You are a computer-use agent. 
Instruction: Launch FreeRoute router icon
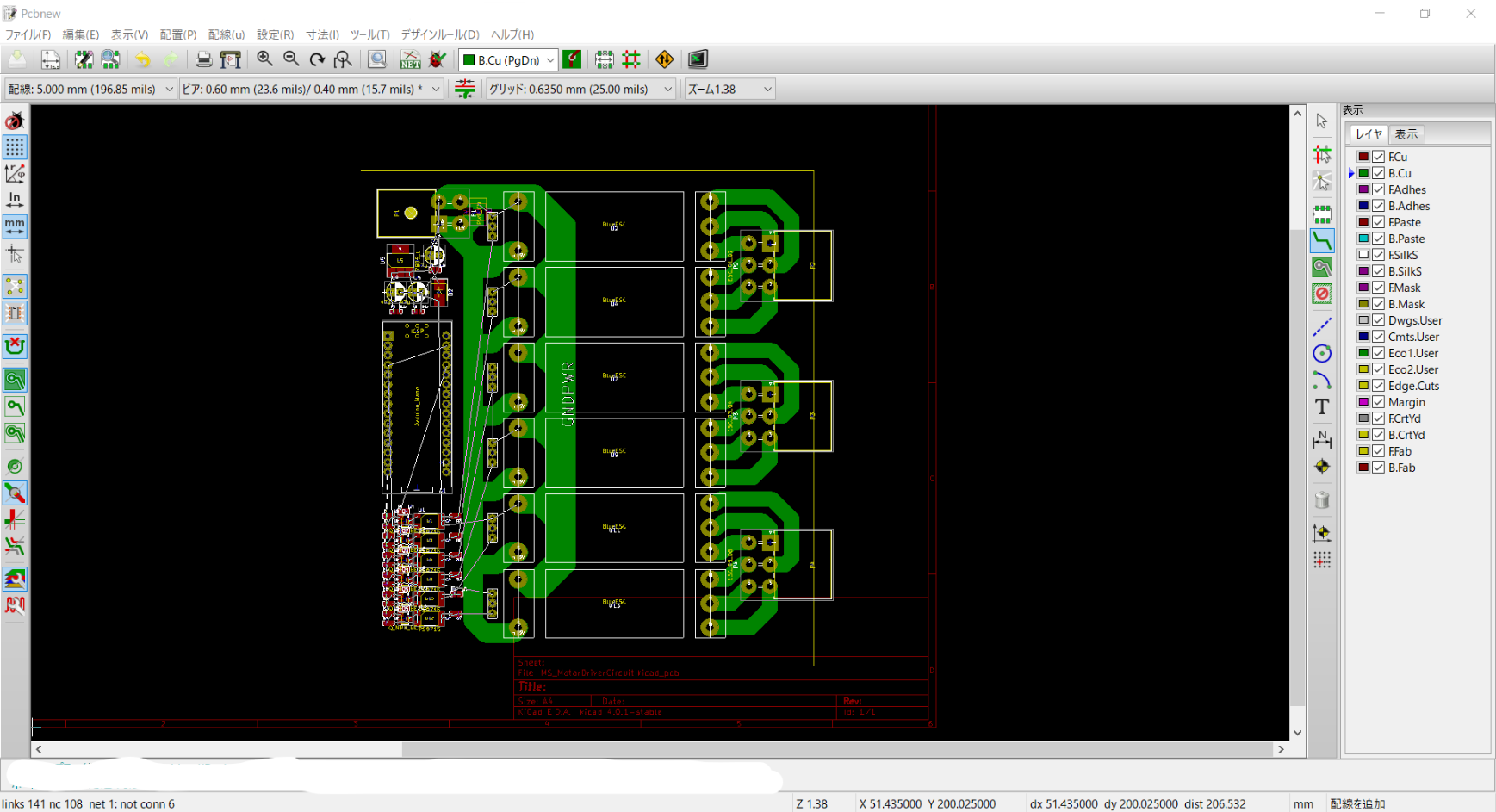click(x=664, y=59)
